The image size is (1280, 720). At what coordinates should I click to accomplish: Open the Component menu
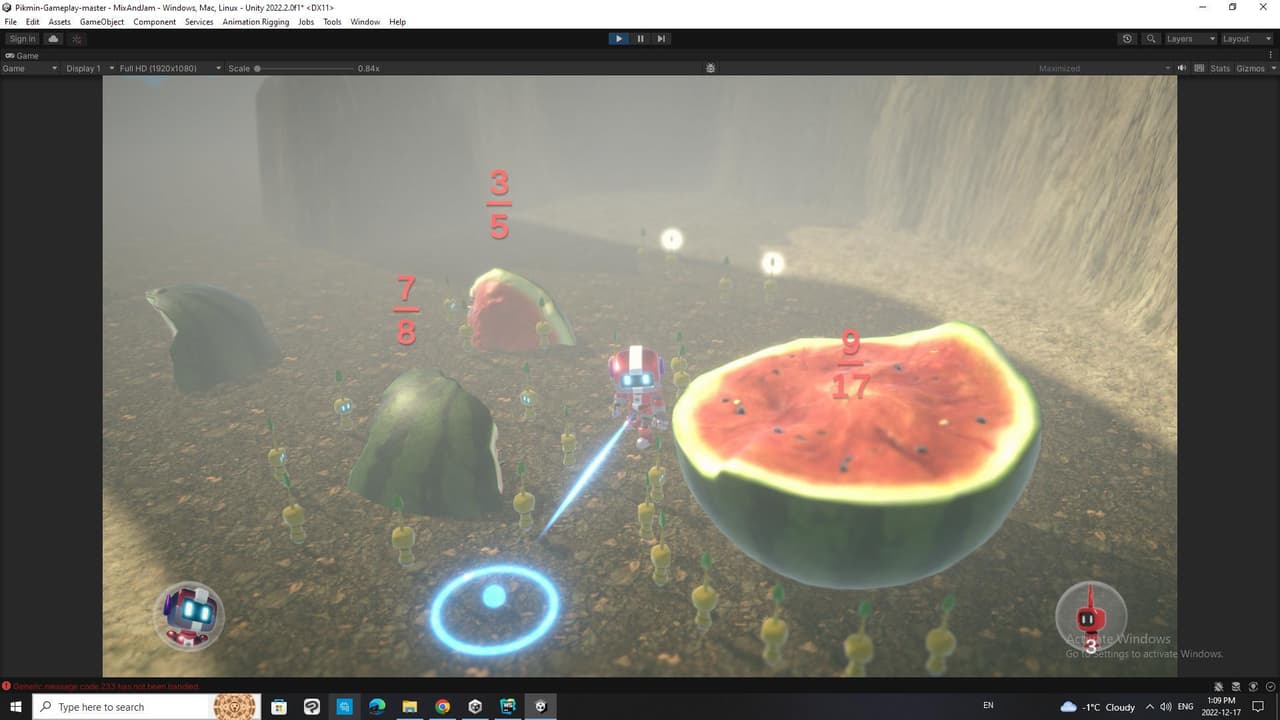click(155, 22)
